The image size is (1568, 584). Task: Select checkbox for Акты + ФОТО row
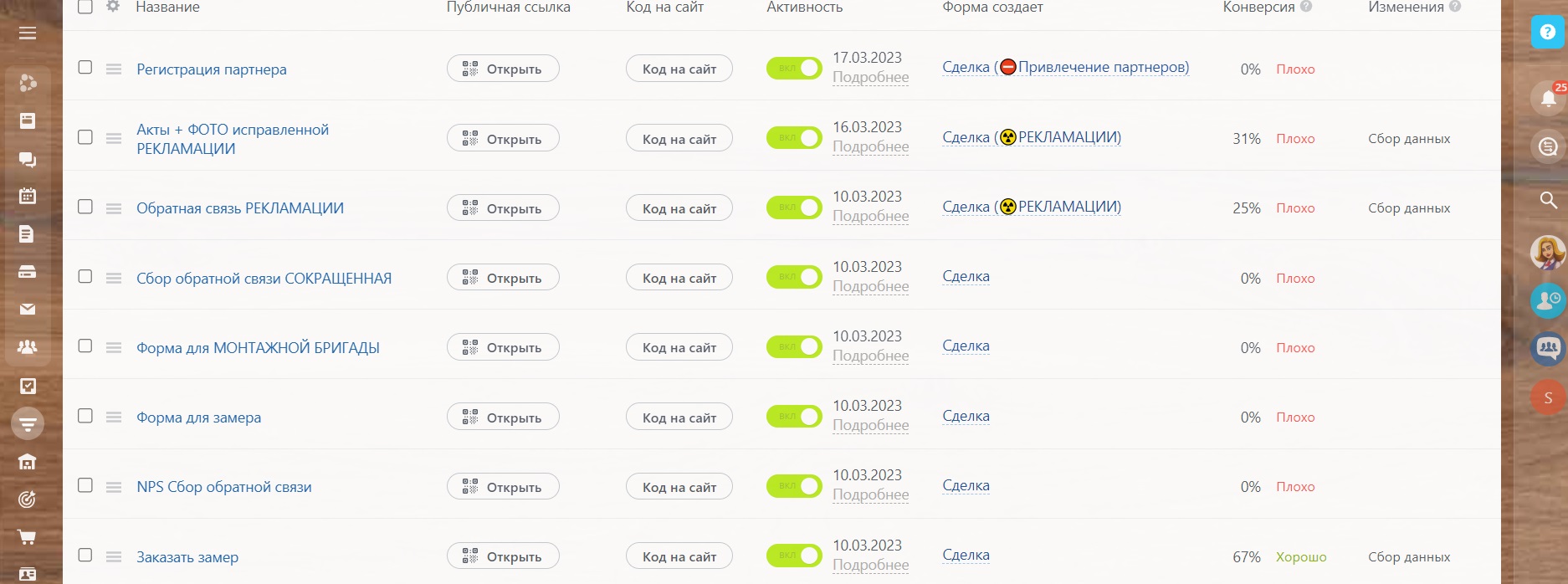(85, 136)
